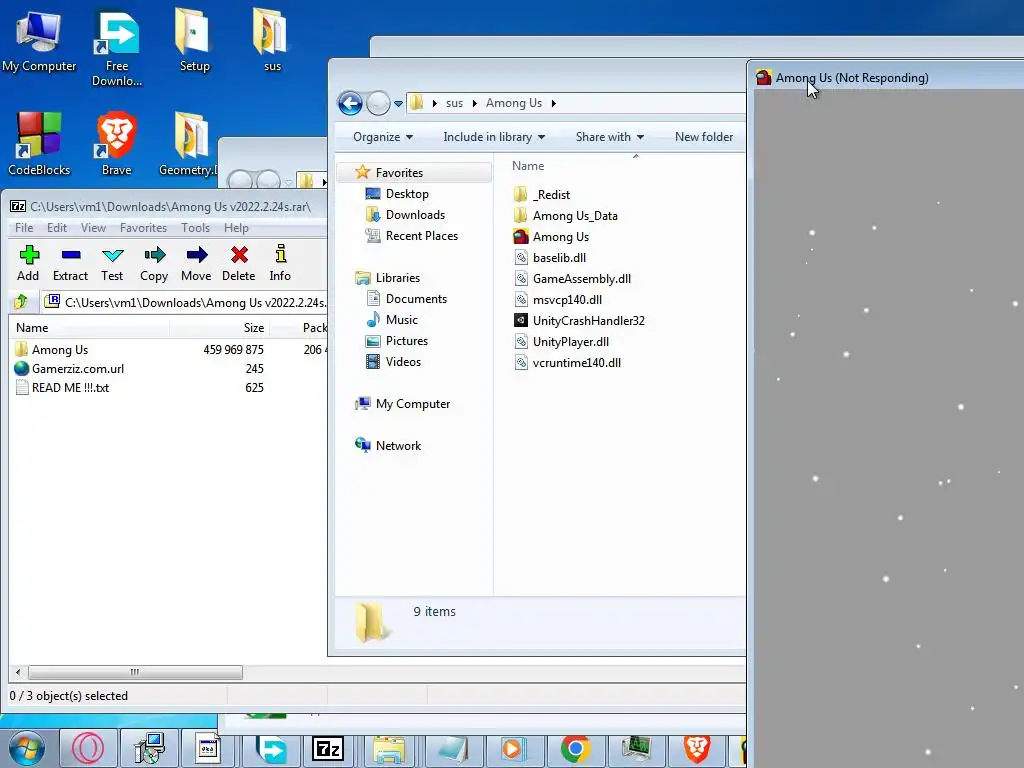Open My Computer desktop icon
The width and height of the screenshot is (1024, 768).
point(39,40)
